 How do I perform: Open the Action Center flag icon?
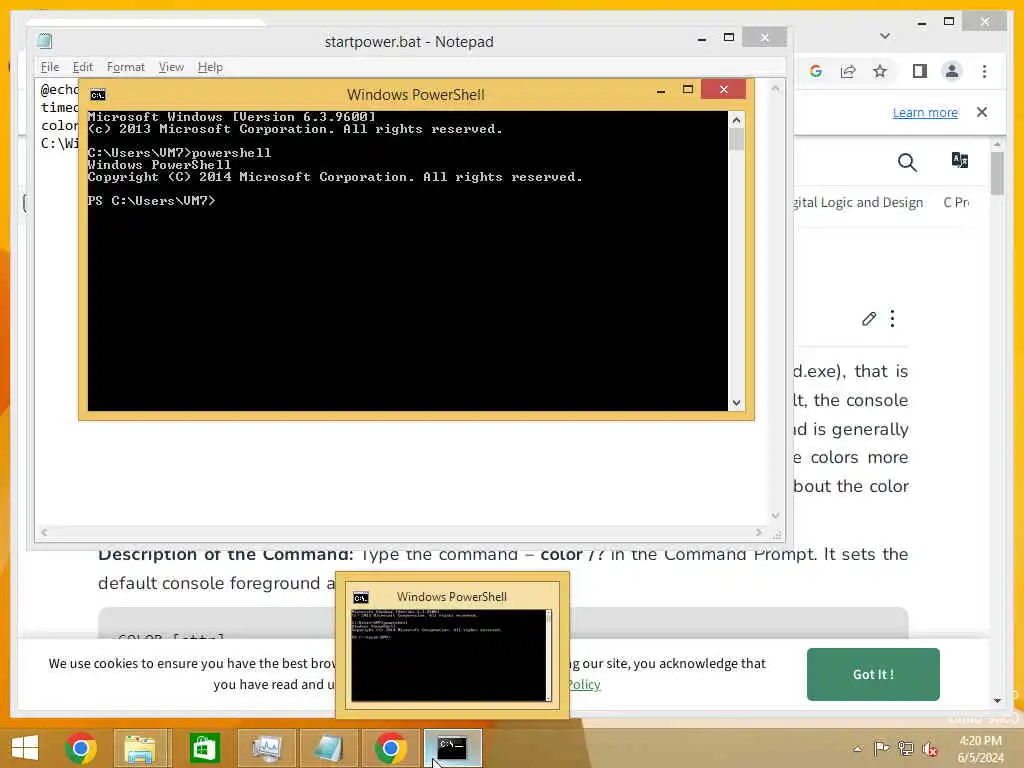pos(881,748)
